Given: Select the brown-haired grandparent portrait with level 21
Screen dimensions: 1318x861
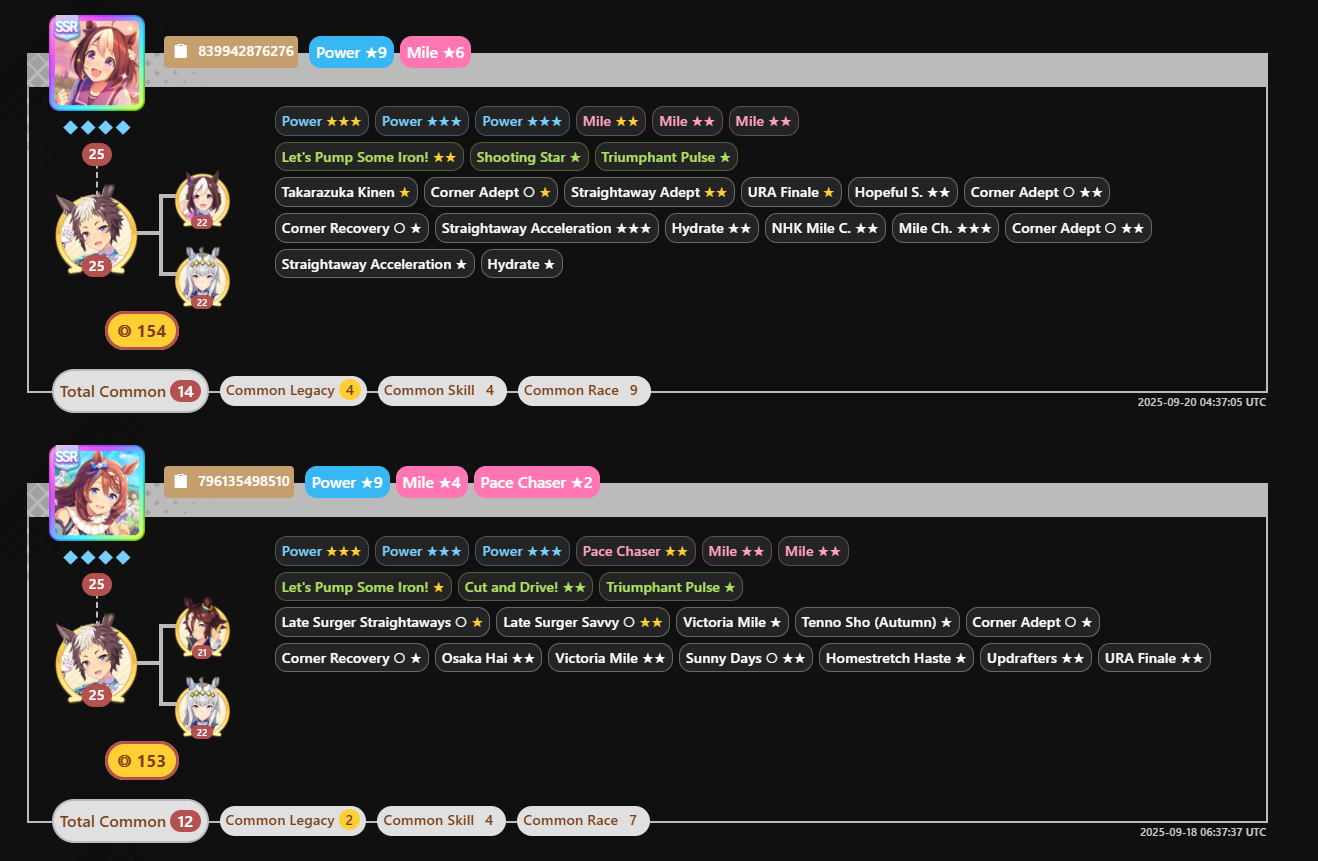Looking at the screenshot, I should tap(202, 629).
